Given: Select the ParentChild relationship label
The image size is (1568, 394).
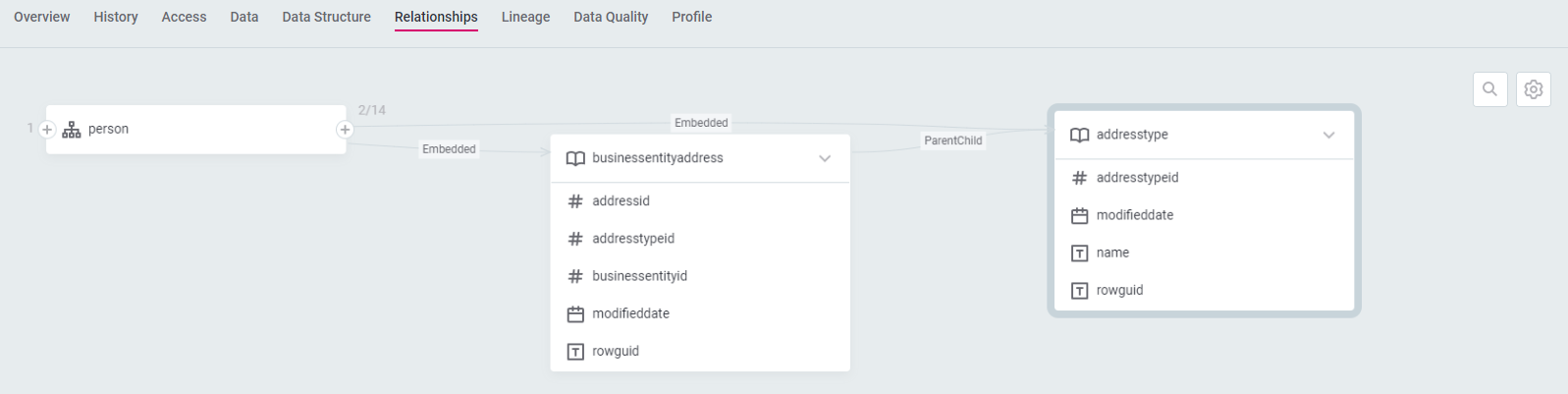Looking at the screenshot, I should (952, 141).
